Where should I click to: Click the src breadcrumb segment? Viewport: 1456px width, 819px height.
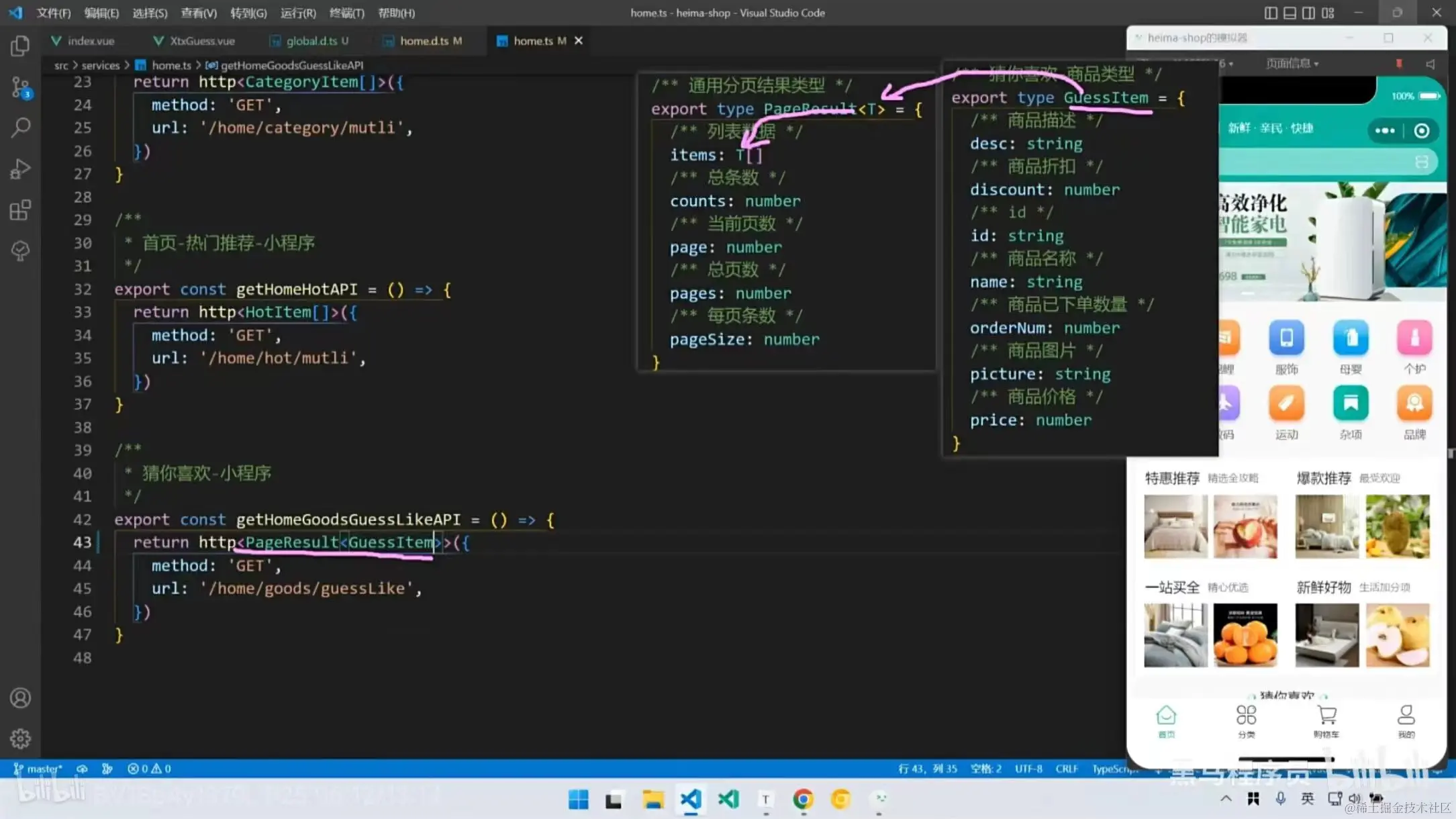click(x=61, y=65)
